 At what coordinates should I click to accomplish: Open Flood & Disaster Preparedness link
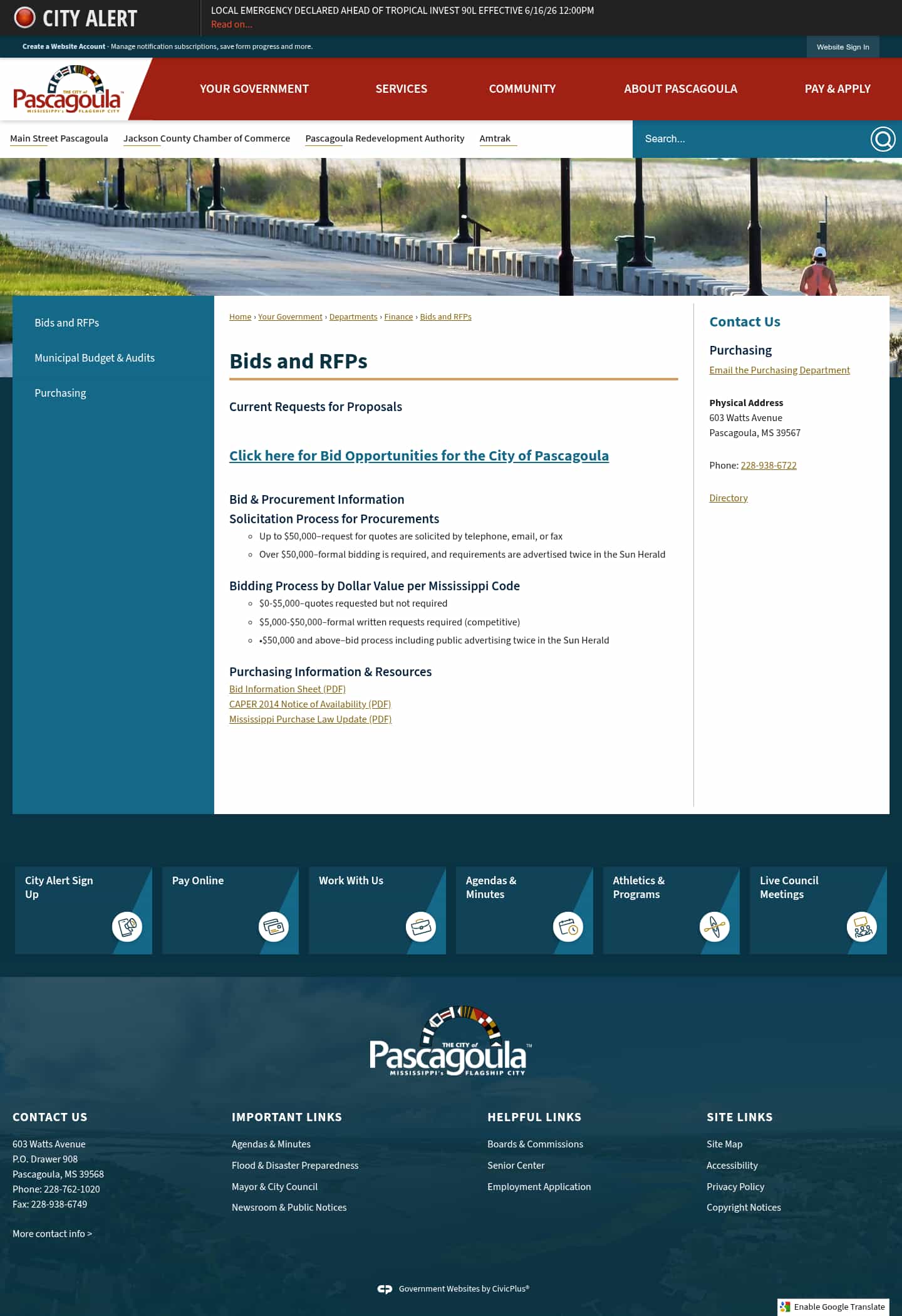point(295,1166)
